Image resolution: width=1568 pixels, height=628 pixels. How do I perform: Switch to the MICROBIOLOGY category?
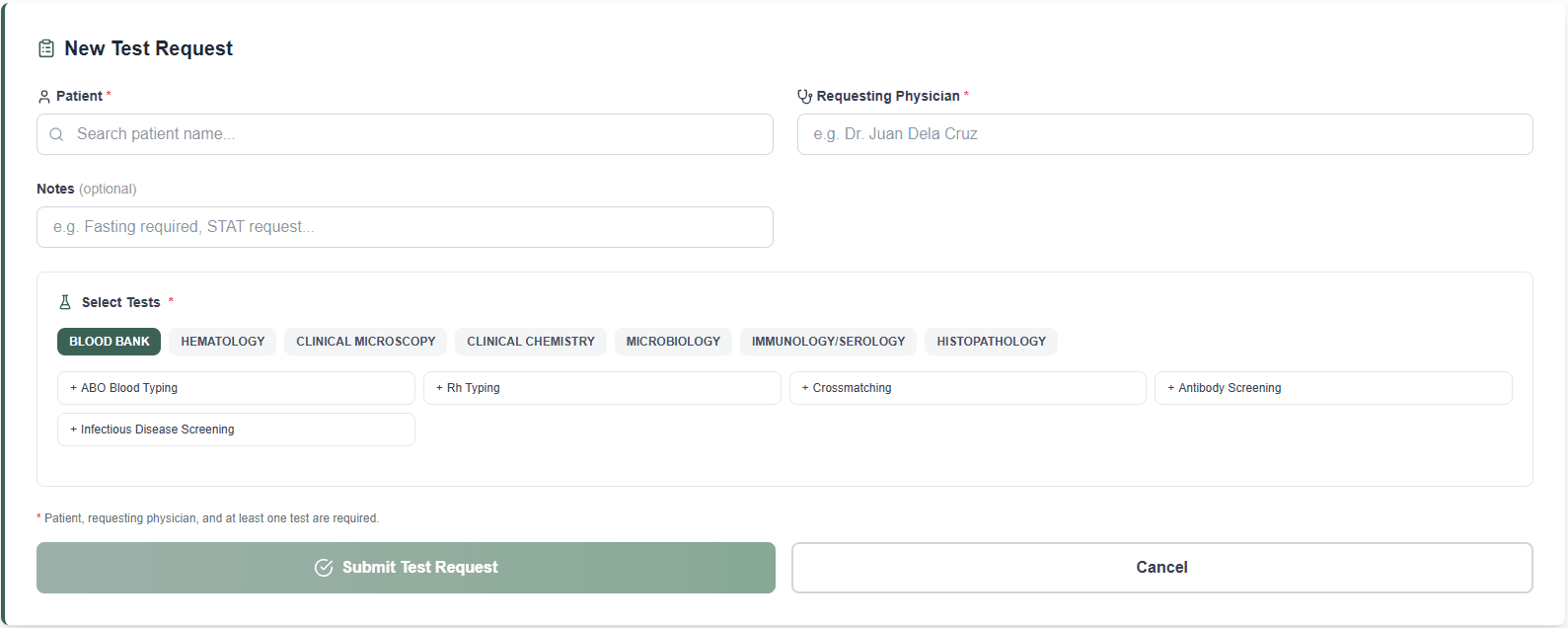[673, 341]
